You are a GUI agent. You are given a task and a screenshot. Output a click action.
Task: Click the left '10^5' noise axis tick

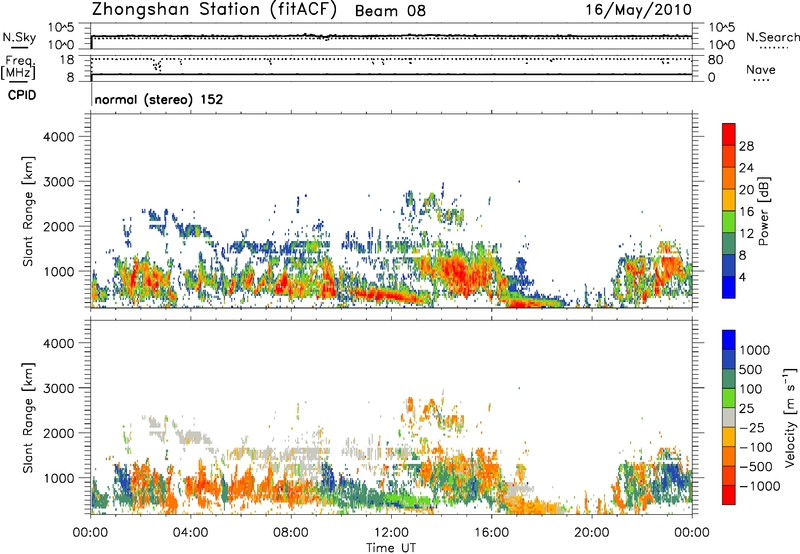coord(61,27)
